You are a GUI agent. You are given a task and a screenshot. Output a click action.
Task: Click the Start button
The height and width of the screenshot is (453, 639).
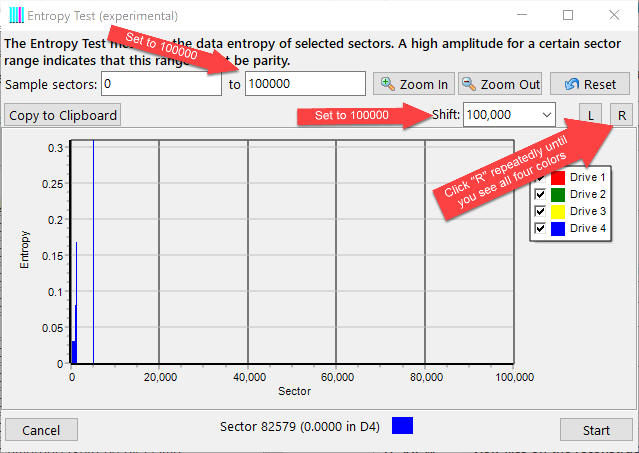pyautogui.click(x=596, y=429)
